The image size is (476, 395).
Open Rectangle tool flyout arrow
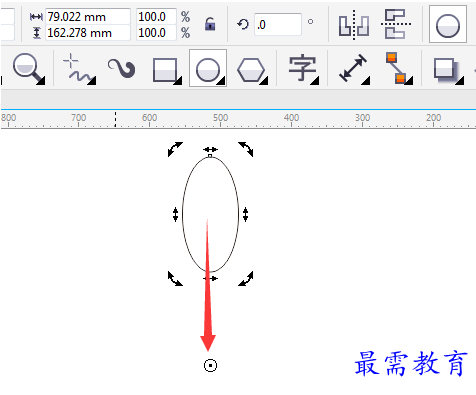178,81
